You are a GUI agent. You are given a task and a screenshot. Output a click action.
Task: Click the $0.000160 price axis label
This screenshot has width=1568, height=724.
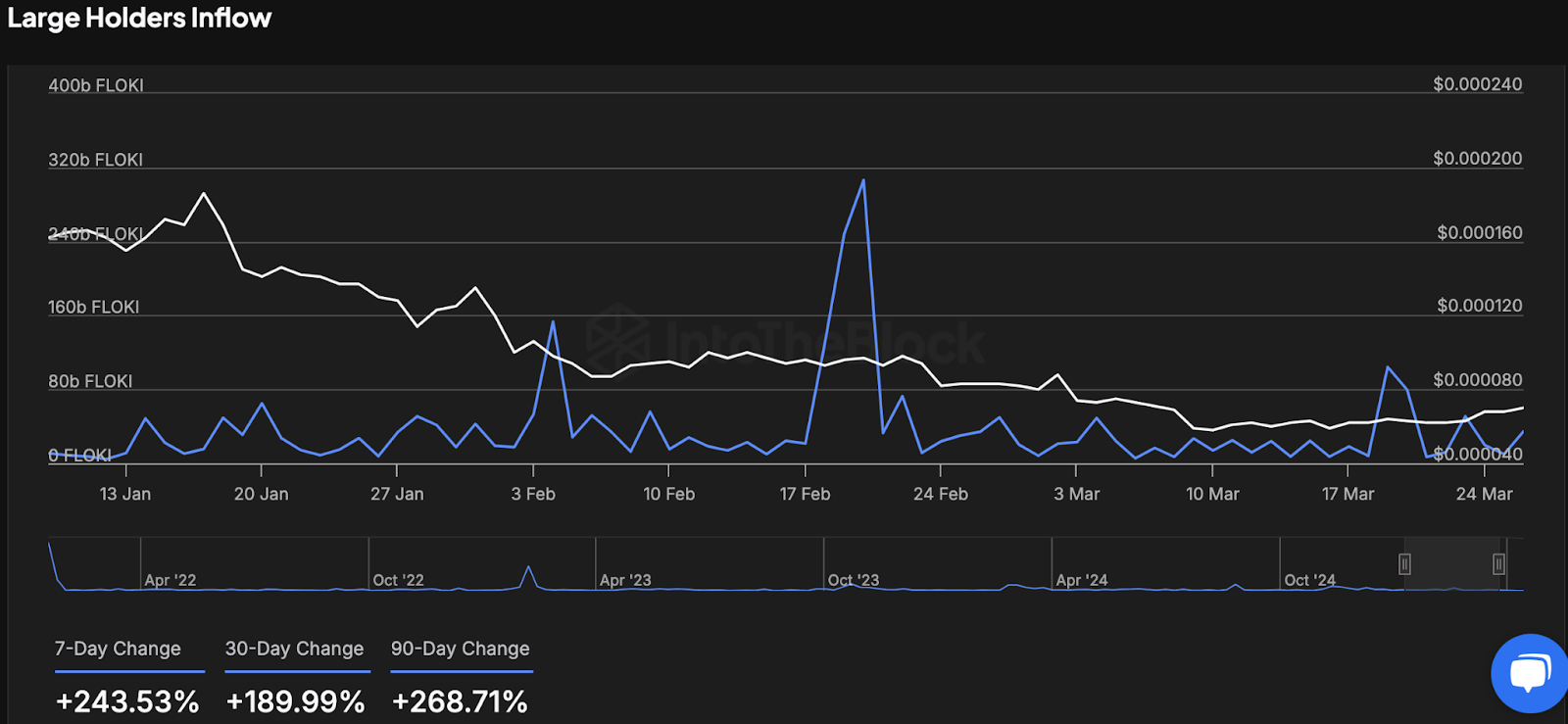click(x=1480, y=232)
